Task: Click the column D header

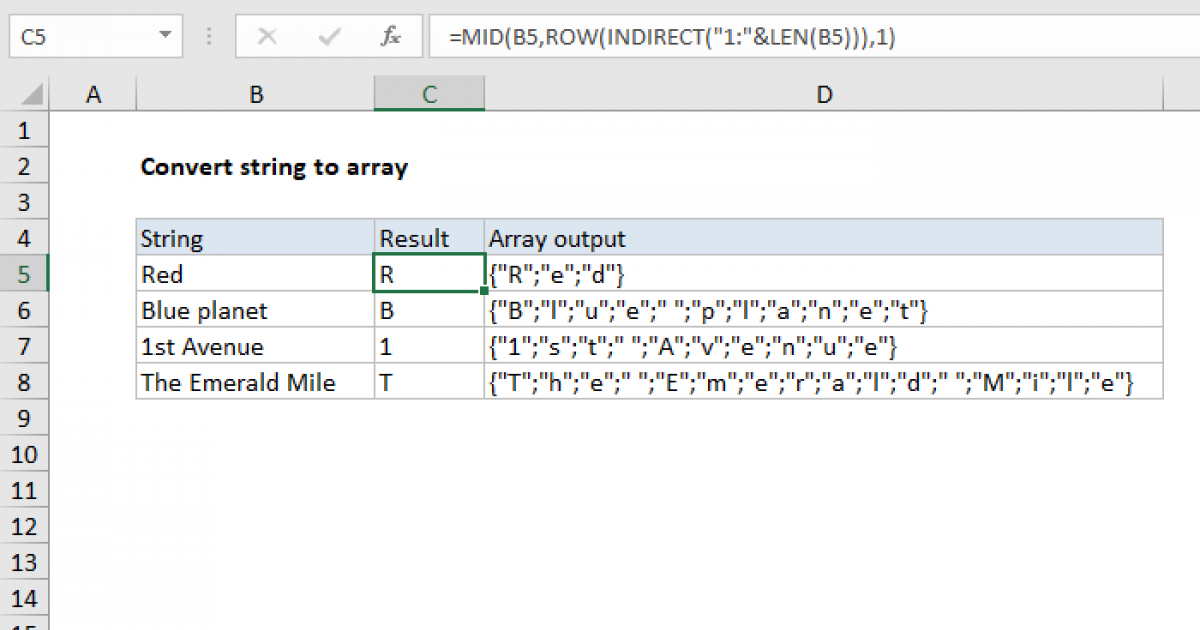Action: tap(823, 93)
